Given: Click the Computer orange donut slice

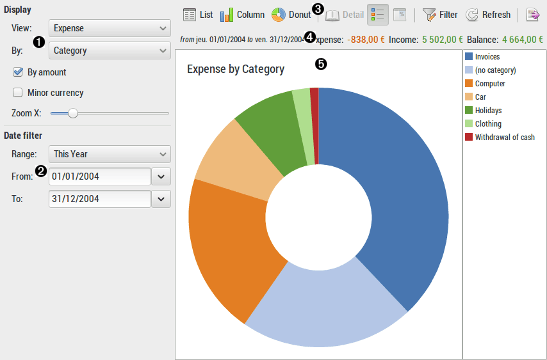Looking at the screenshot, I should (x=230, y=244).
